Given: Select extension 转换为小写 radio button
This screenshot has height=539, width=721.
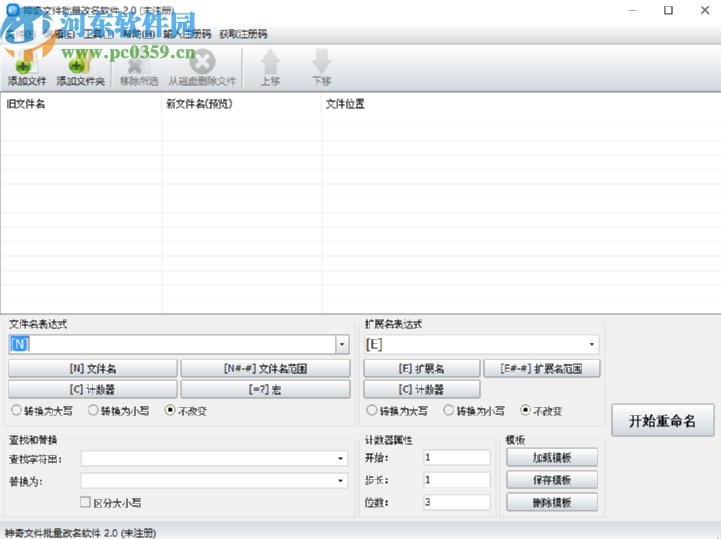Looking at the screenshot, I should pyautogui.click(x=449, y=410).
